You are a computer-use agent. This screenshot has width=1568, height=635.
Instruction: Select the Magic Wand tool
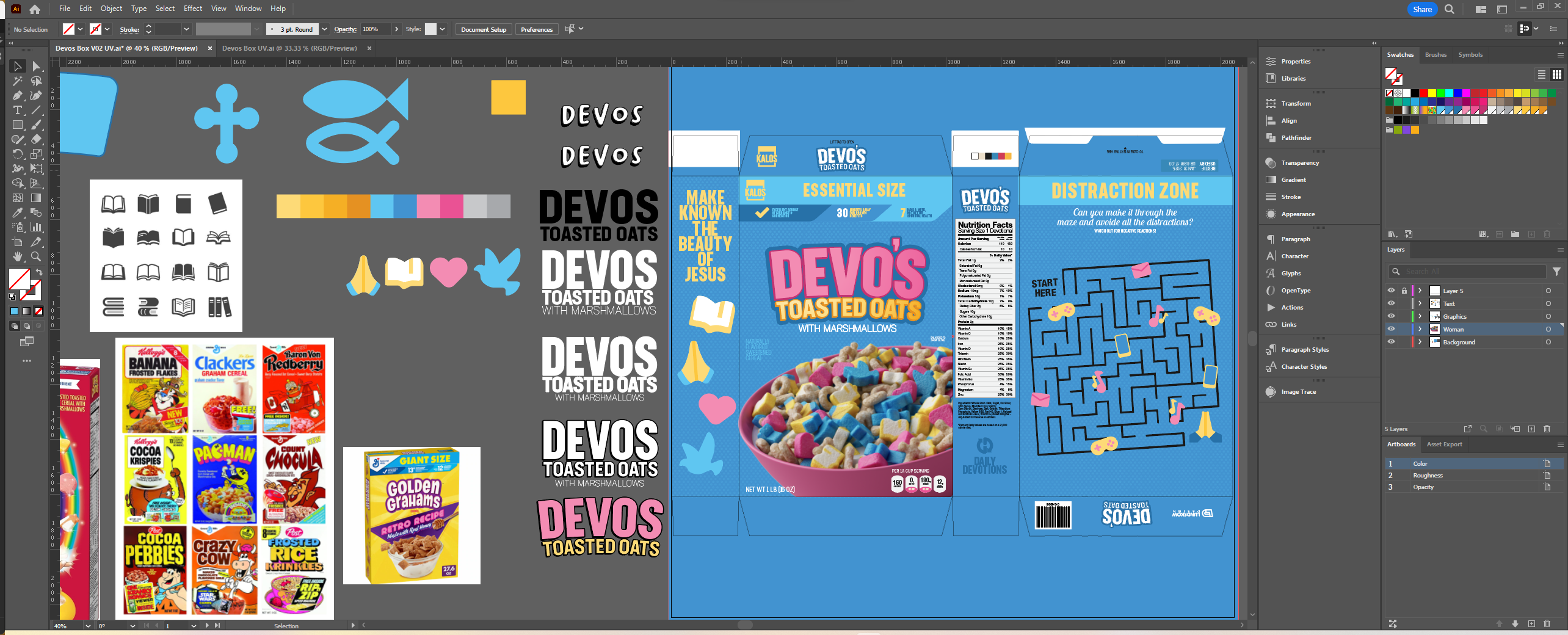[x=17, y=81]
